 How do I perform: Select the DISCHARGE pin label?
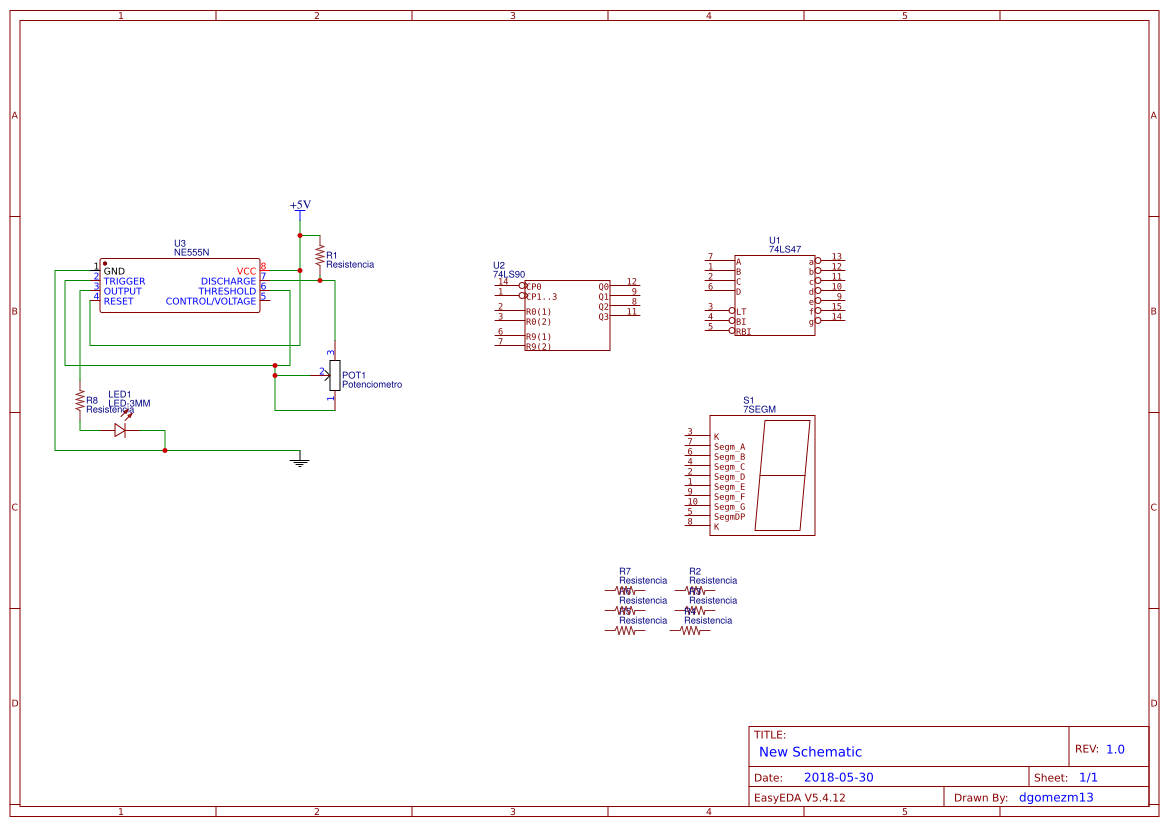[x=228, y=281]
